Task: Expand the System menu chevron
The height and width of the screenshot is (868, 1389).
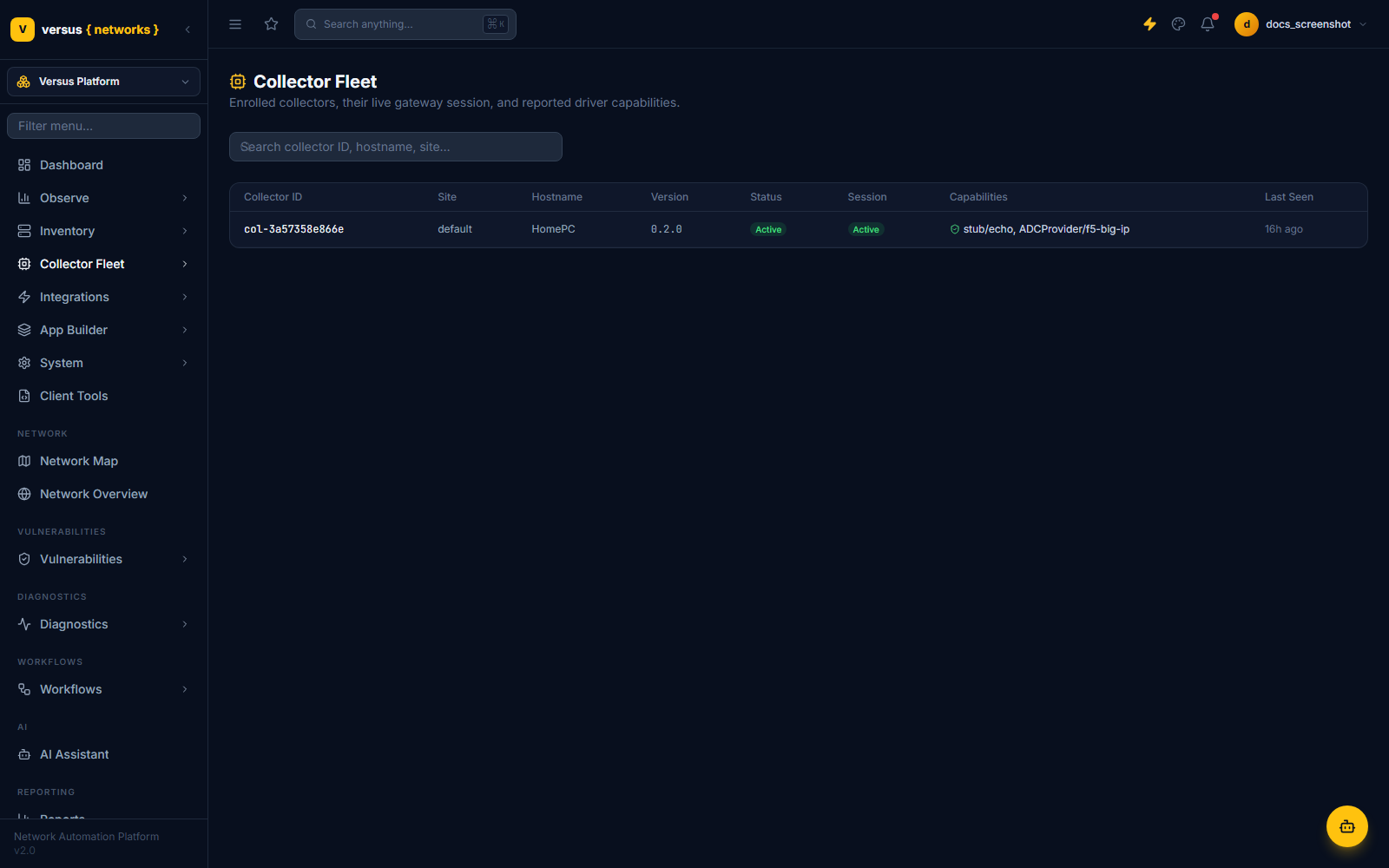Action: pyautogui.click(x=185, y=363)
